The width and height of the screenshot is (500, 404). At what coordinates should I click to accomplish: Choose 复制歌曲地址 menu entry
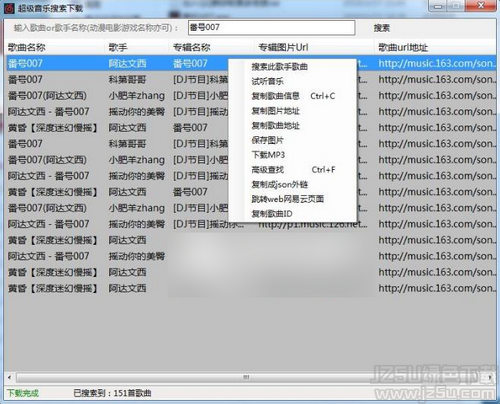(x=275, y=125)
